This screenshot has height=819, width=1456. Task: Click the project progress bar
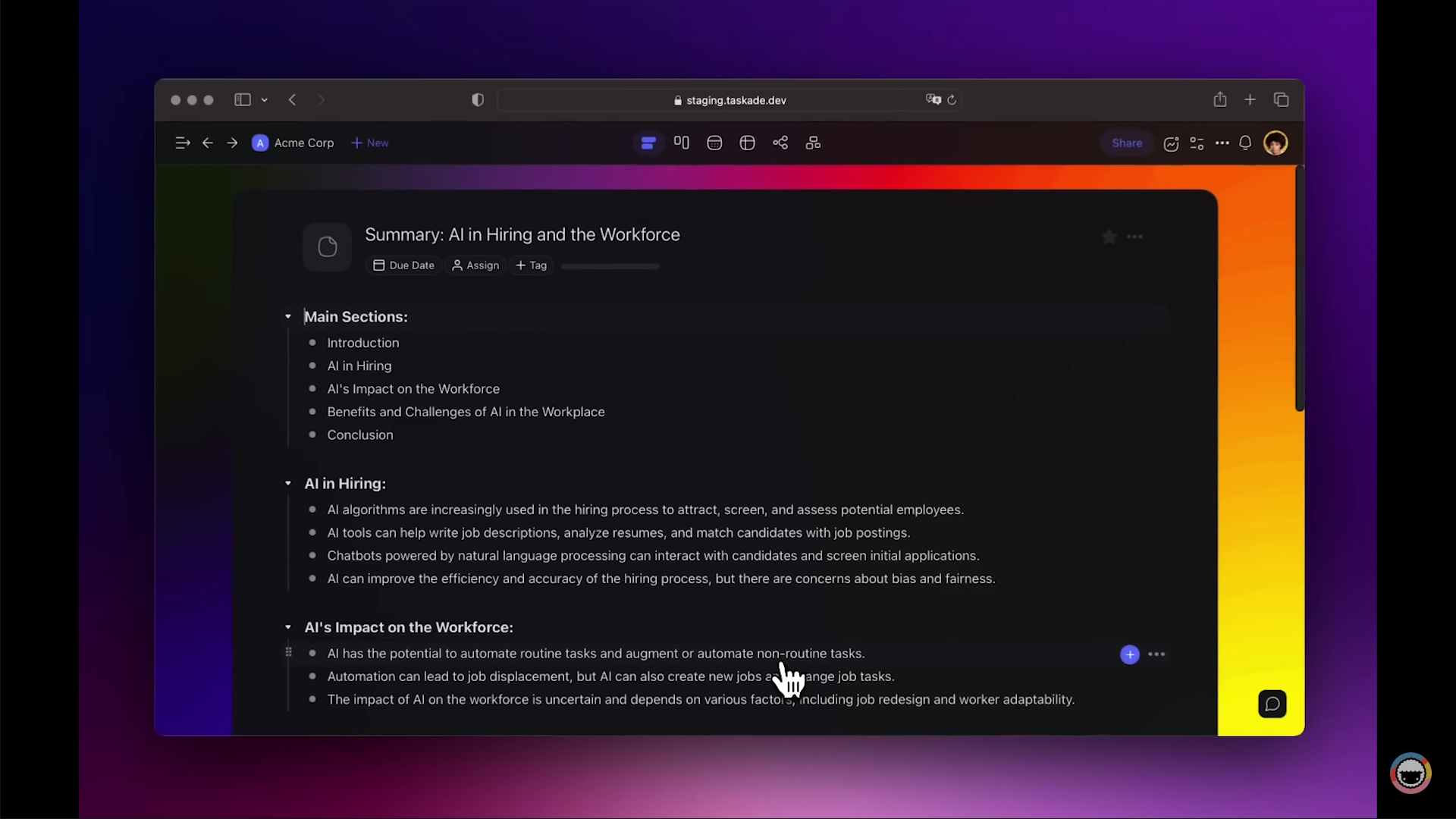click(x=610, y=266)
